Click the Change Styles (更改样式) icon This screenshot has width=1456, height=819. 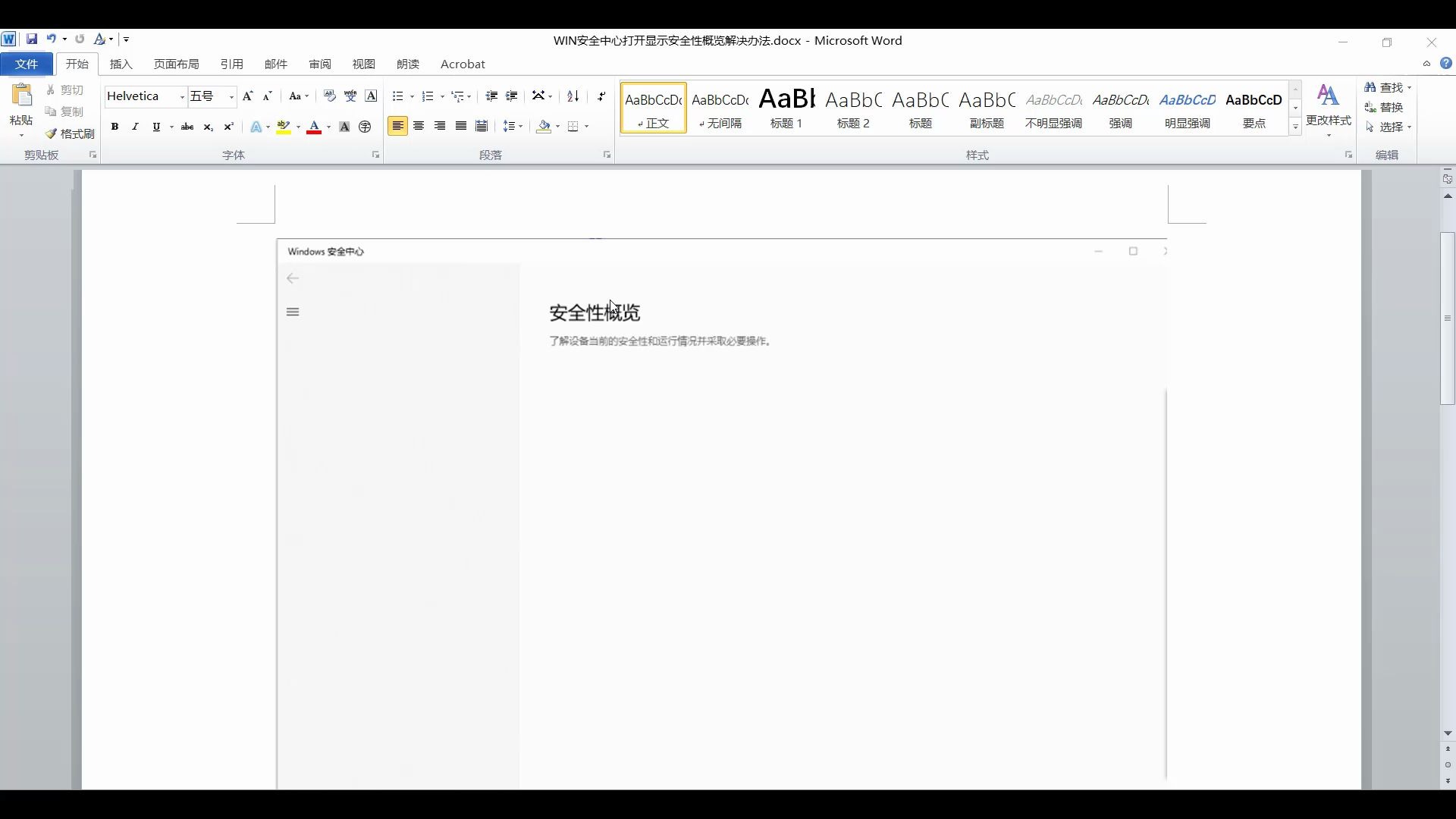pos(1328,96)
